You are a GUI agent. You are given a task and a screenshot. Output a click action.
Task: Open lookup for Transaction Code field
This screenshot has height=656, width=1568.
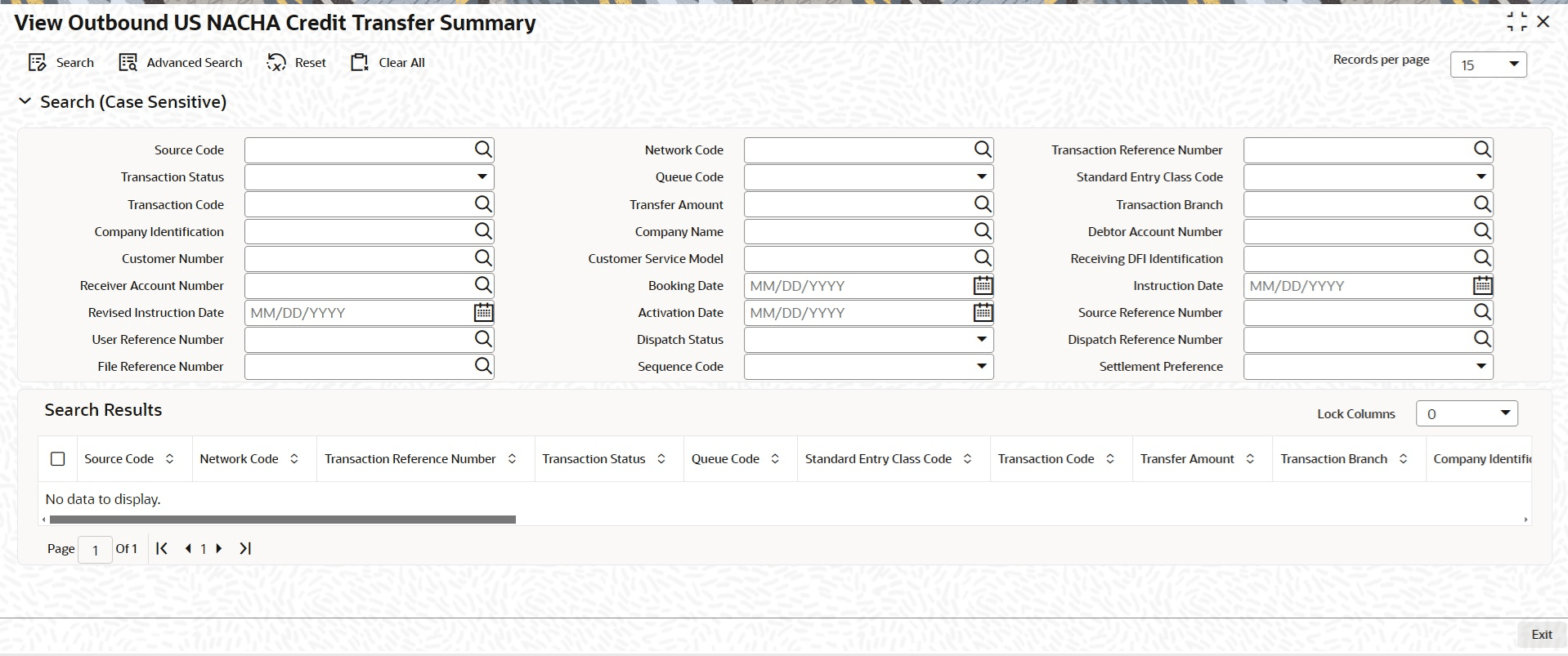(x=483, y=204)
